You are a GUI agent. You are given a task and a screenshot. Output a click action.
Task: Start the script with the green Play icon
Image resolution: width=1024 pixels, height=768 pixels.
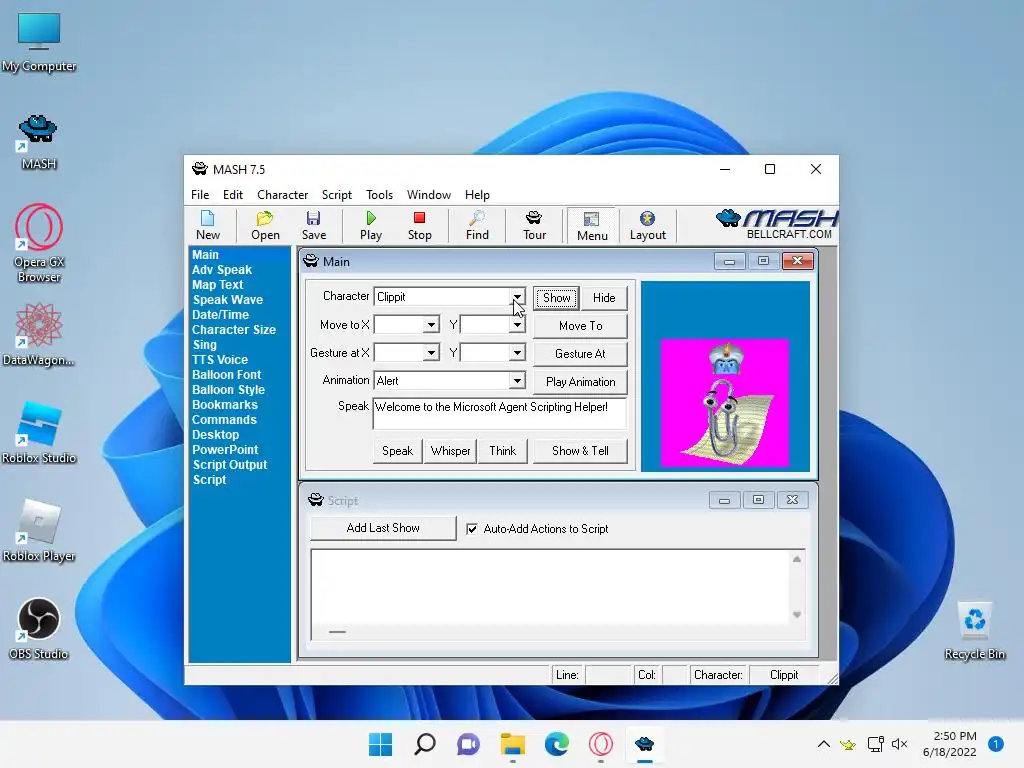pyautogui.click(x=371, y=226)
